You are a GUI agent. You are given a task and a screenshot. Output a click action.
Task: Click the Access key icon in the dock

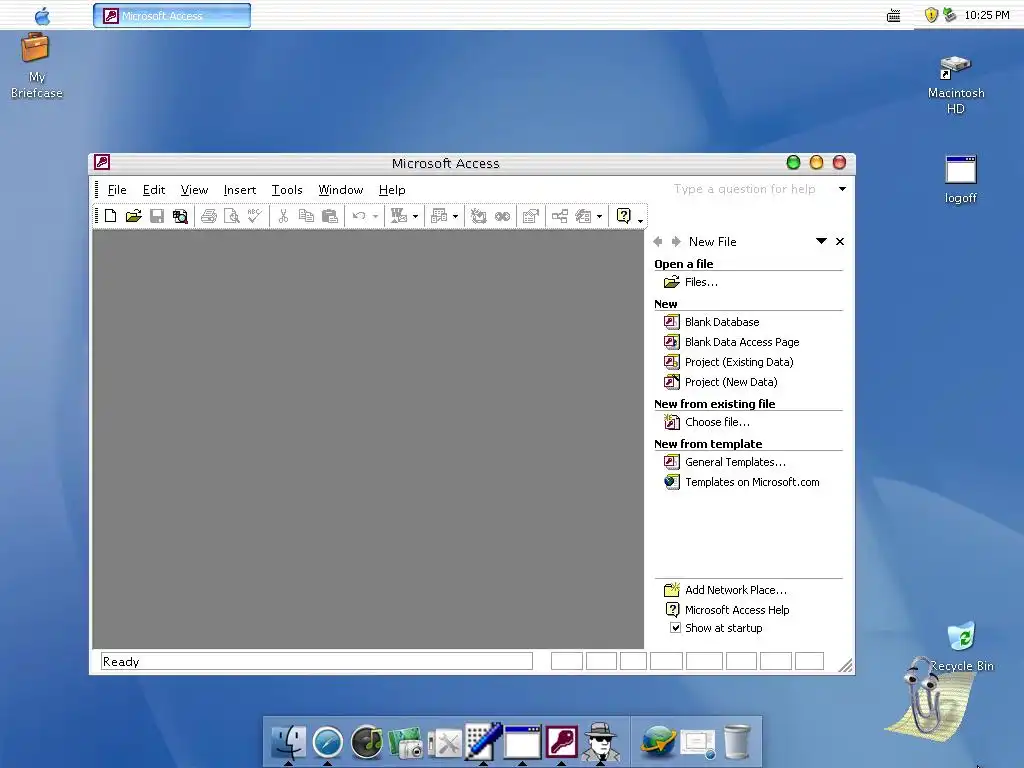(x=562, y=742)
